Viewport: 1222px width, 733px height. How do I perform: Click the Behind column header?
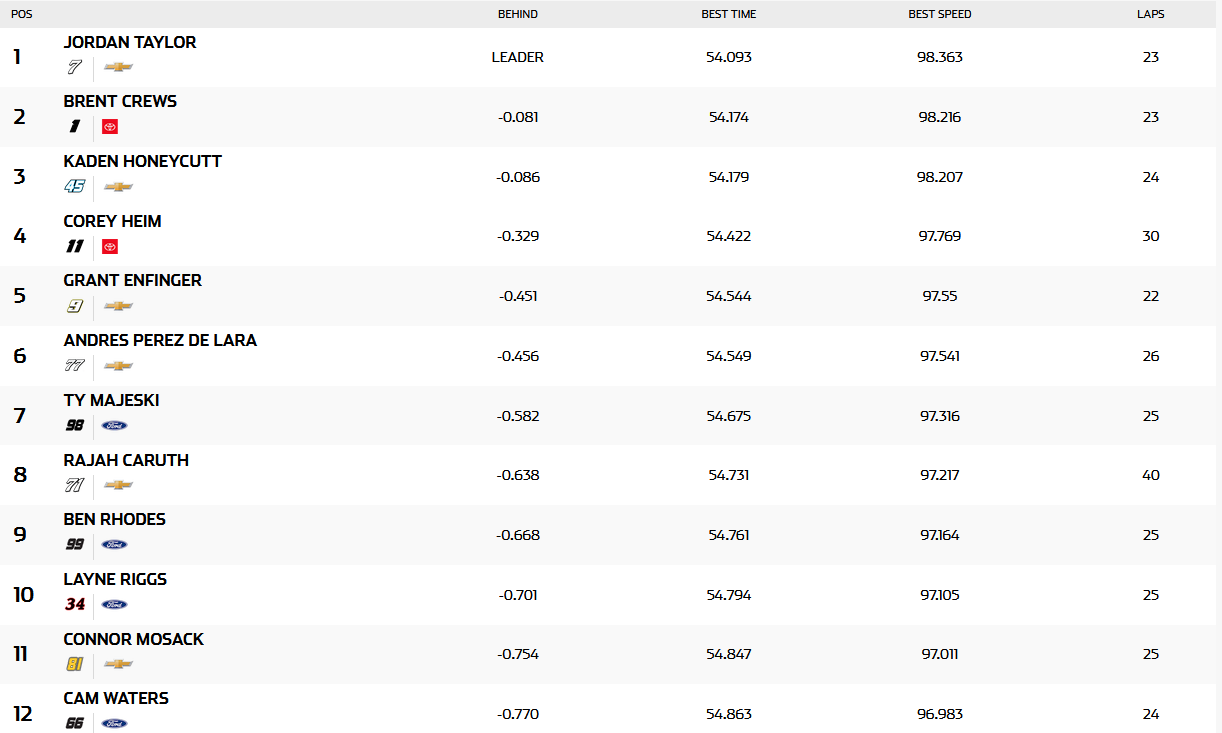(x=517, y=14)
